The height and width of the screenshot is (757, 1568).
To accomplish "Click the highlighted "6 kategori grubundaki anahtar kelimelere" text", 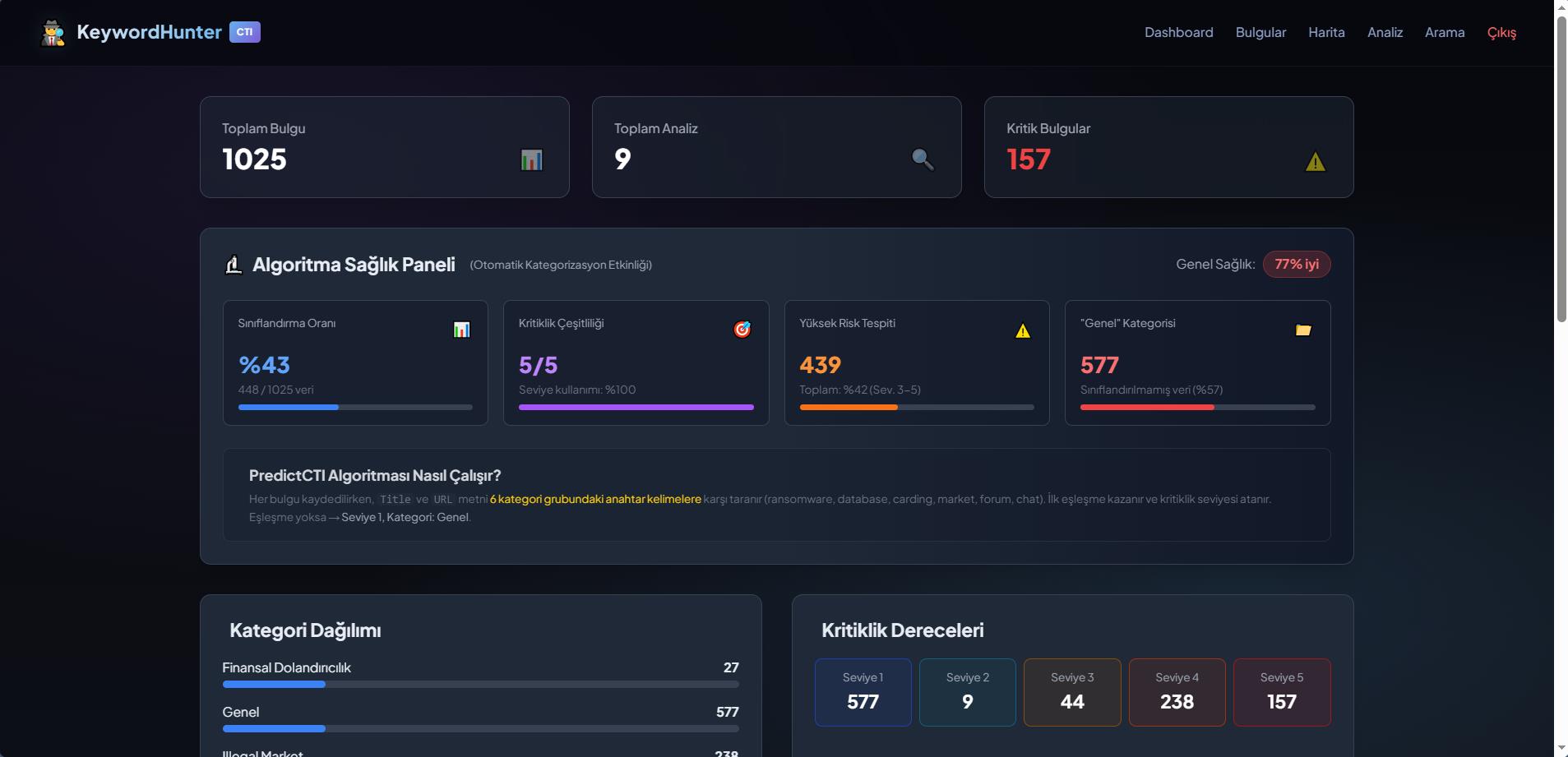I will click(595, 499).
